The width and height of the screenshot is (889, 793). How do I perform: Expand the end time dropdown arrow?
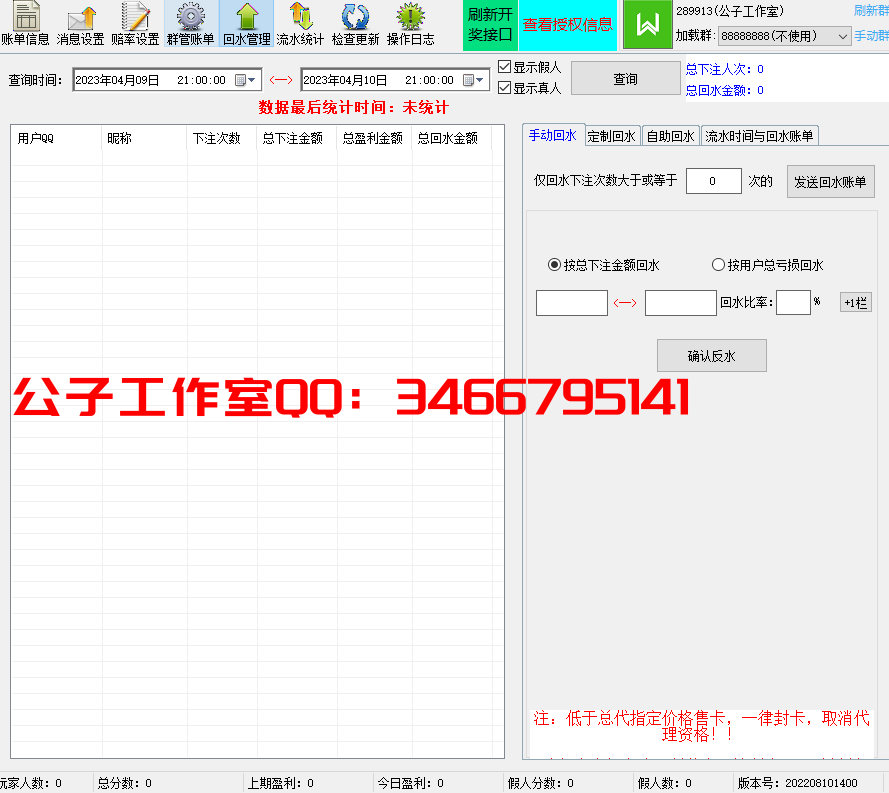point(480,80)
